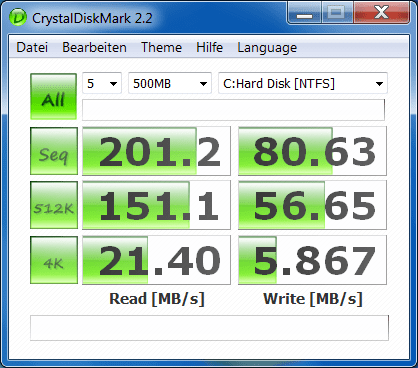Click the 512K read result 151.1

point(156,205)
